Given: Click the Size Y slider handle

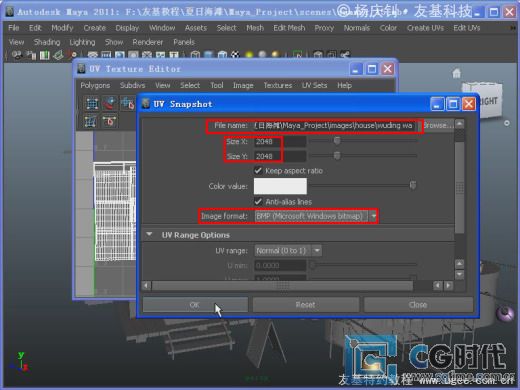Looking at the screenshot, I should (x=337, y=155).
